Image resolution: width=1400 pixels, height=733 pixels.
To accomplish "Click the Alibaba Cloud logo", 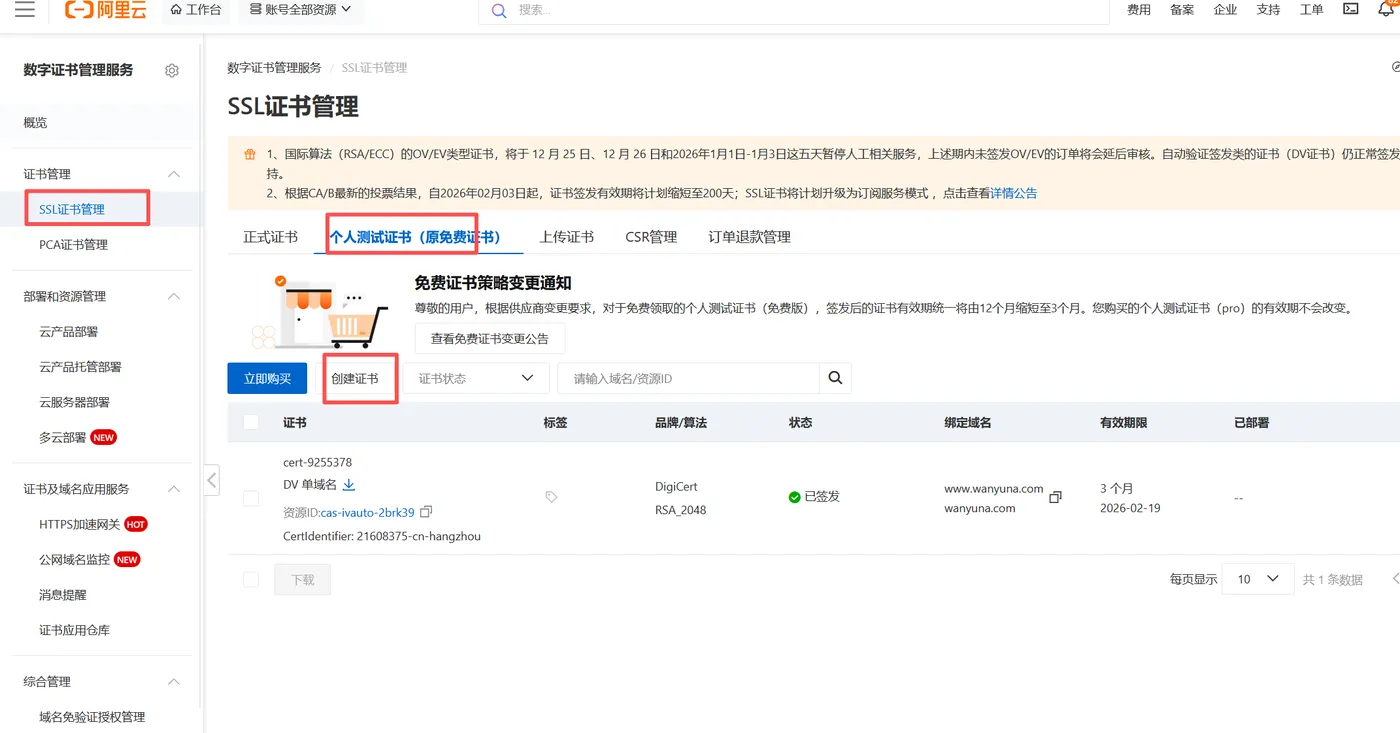I will point(105,10).
